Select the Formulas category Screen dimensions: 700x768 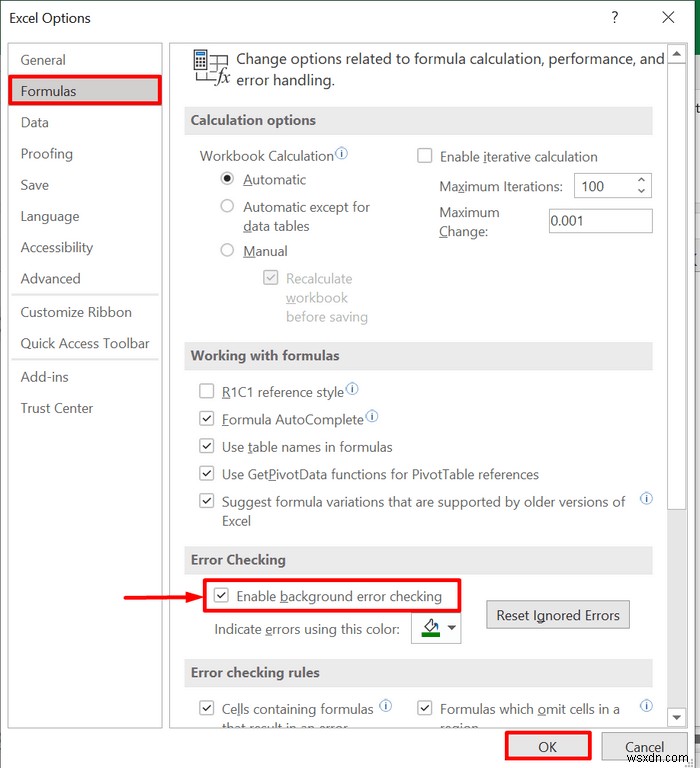pyautogui.click(x=85, y=91)
